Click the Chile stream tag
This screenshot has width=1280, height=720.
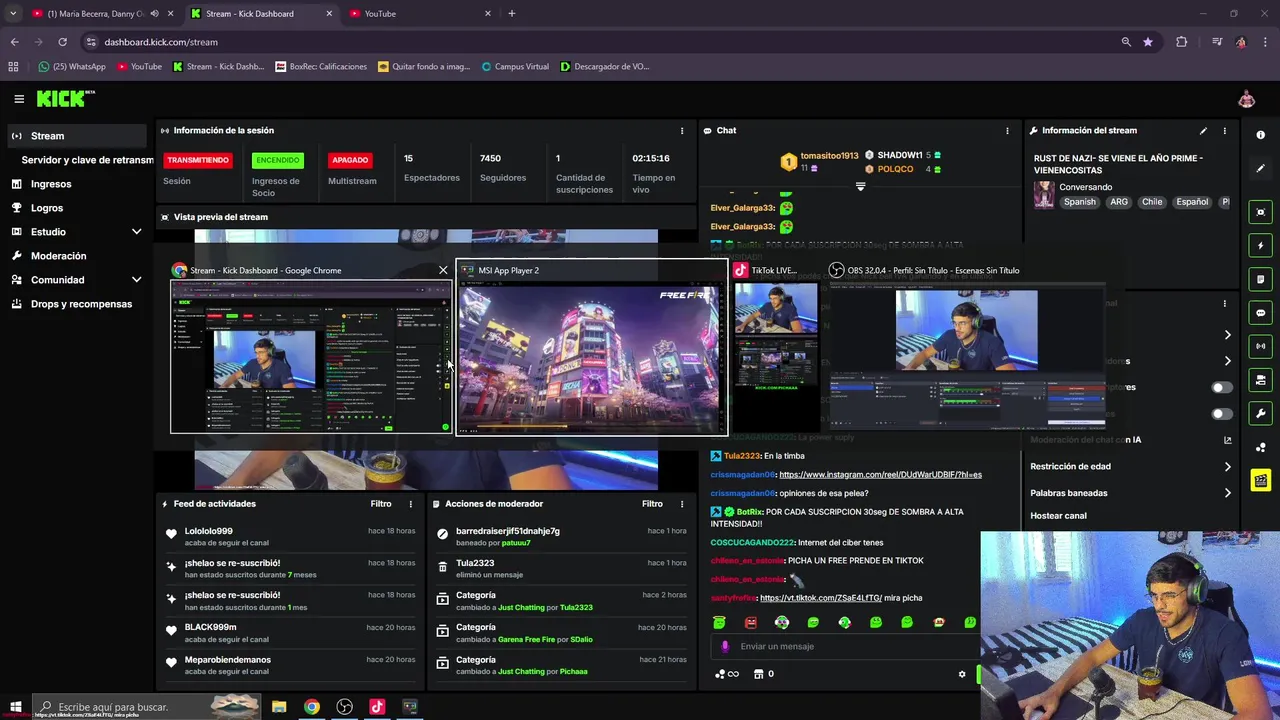(x=1152, y=202)
